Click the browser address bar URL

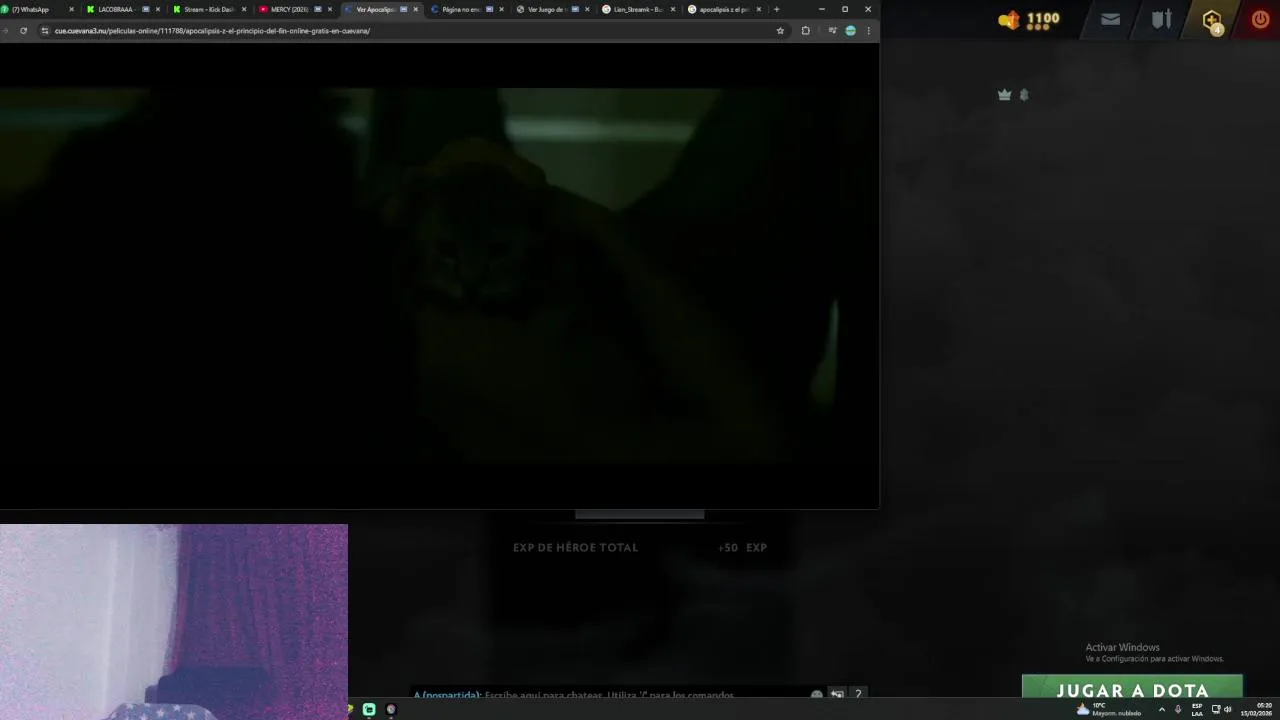[x=212, y=31]
